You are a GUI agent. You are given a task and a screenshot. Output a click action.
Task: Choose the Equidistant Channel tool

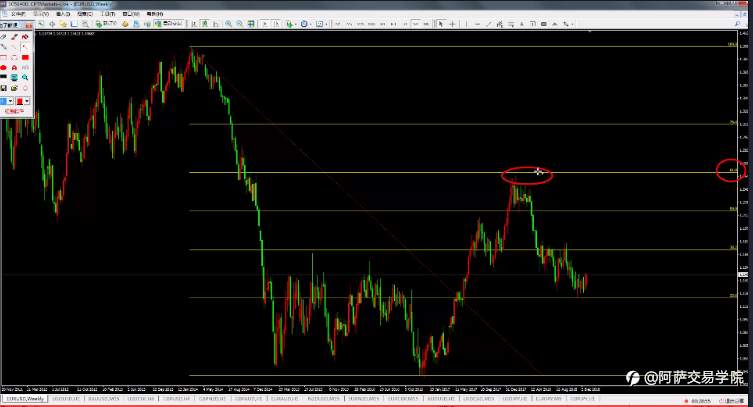(x=499, y=24)
